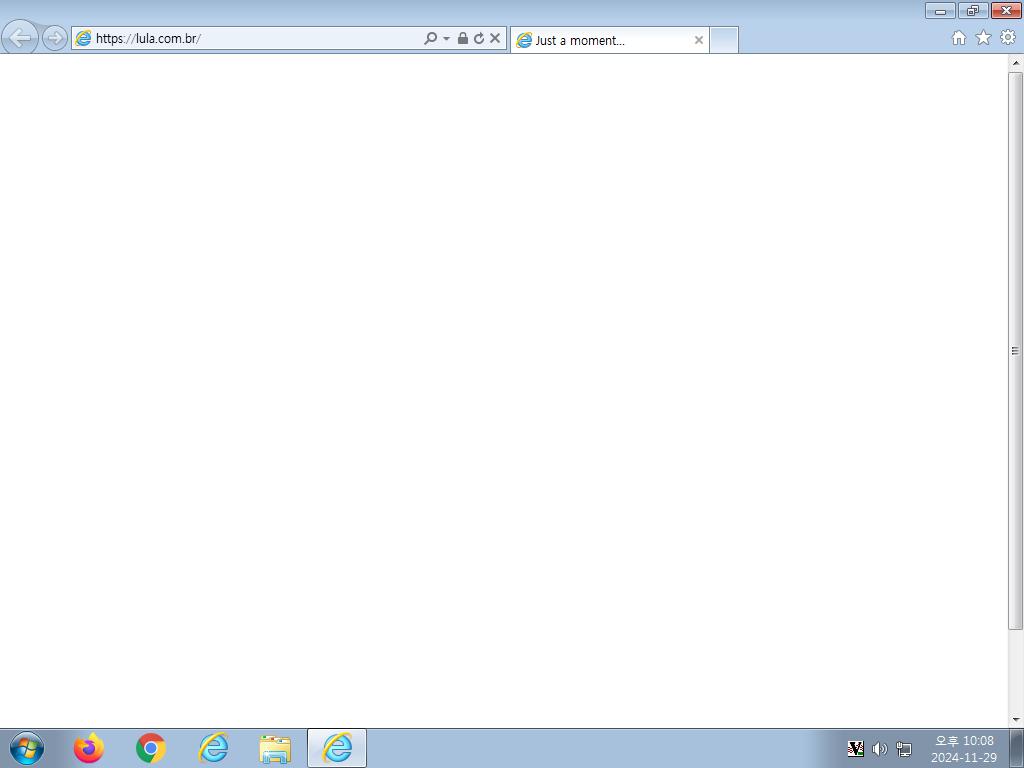Open the pinned Internet Explorer taskbar icon
The image size is (1024, 768).
click(x=214, y=748)
